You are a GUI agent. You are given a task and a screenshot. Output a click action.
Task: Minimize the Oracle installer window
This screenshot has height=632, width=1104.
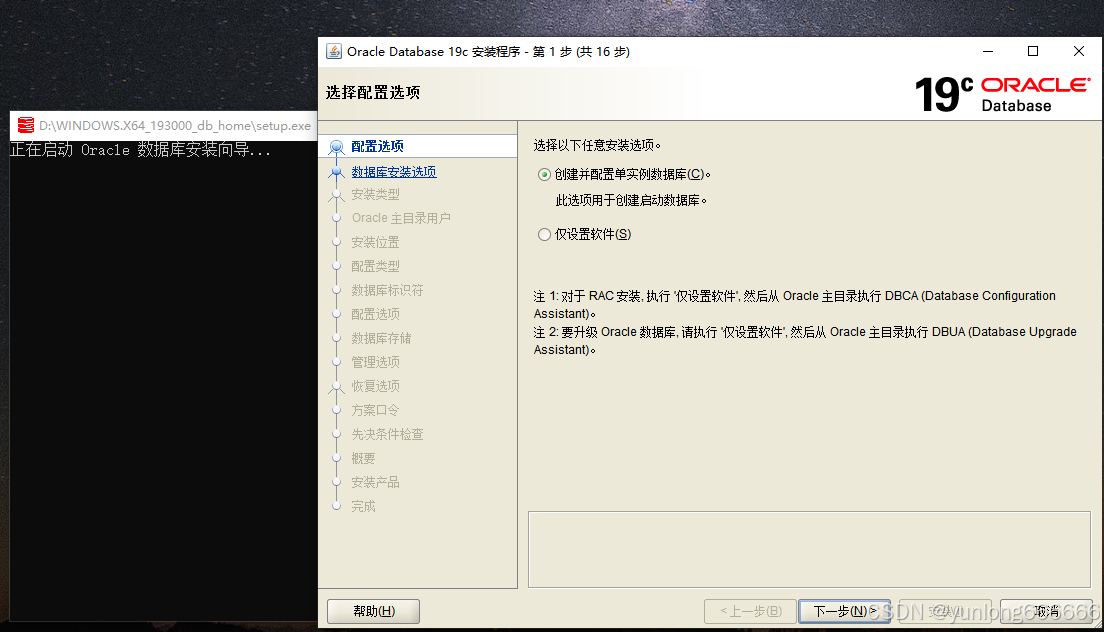988,51
